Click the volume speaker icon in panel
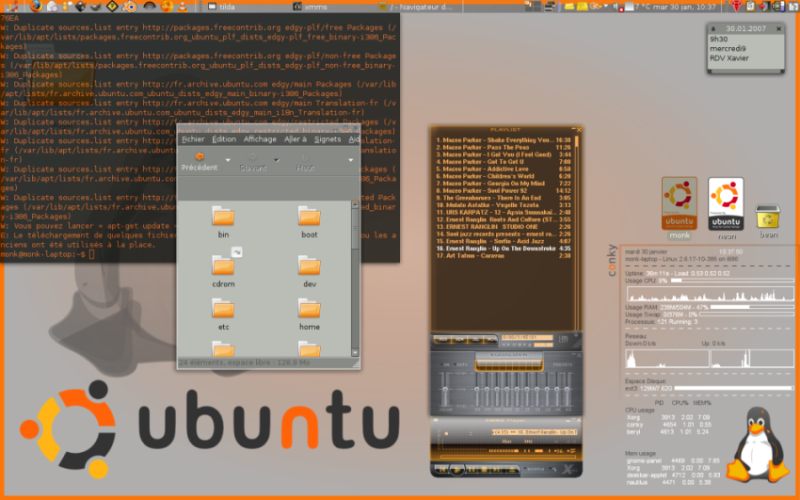Image resolution: width=800 pixels, height=500 pixels. coord(617,6)
